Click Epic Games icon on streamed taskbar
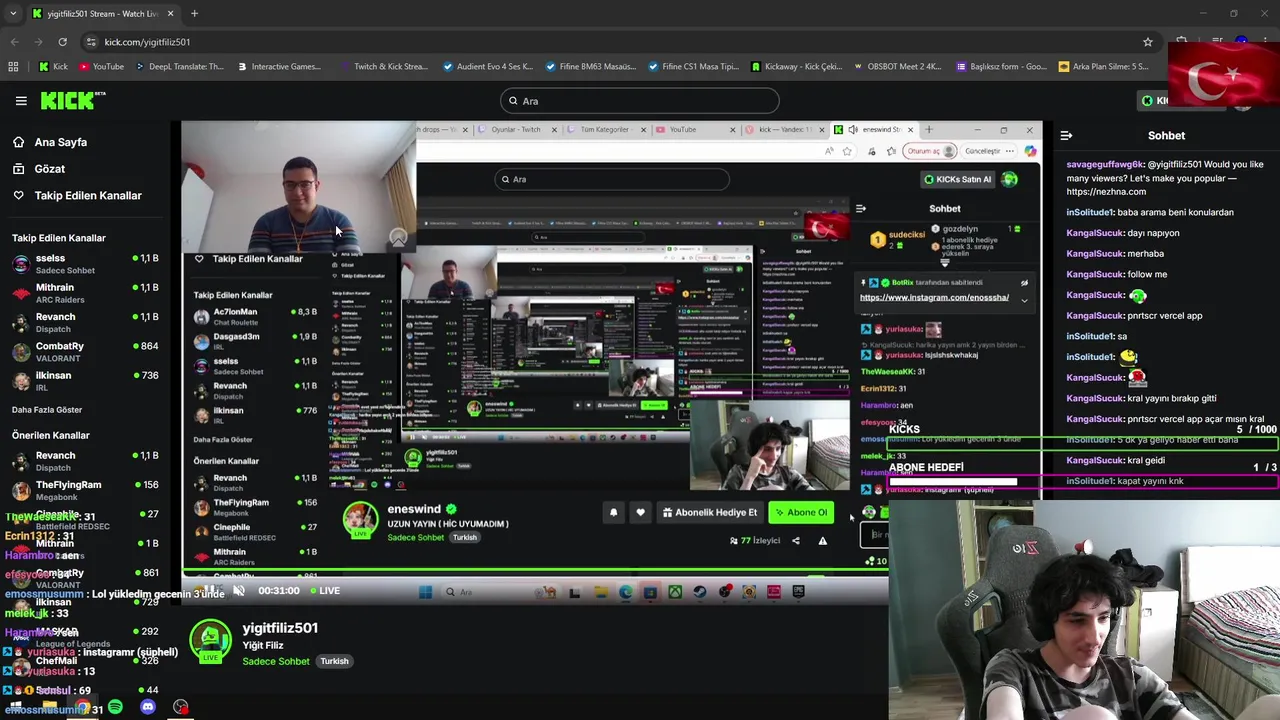Viewport: 1280px width, 720px height. click(798, 592)
